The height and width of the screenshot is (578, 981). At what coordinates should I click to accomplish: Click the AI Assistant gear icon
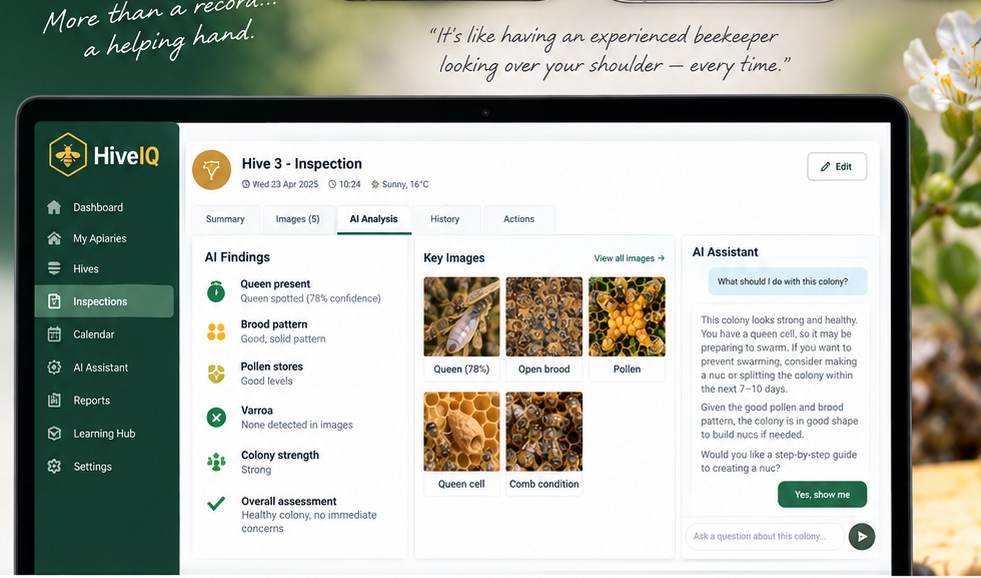(54, 367)
